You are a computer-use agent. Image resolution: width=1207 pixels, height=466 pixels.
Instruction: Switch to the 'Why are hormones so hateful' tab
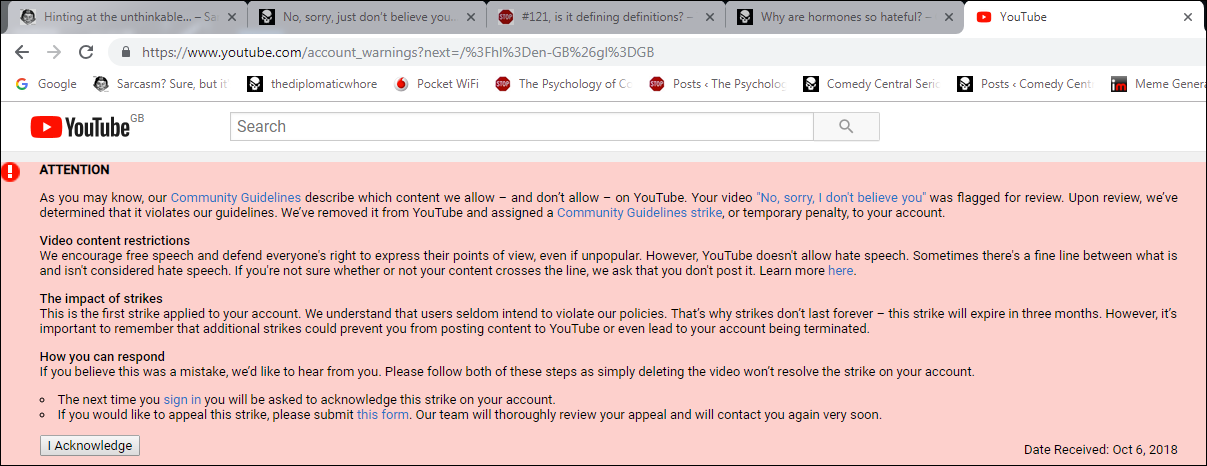pos(845,17)
